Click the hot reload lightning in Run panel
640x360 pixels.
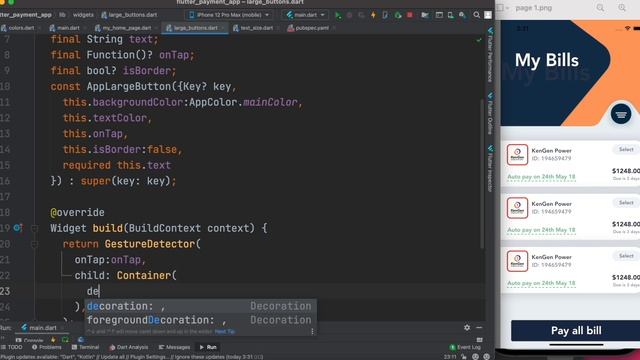(x=53, y=340)
